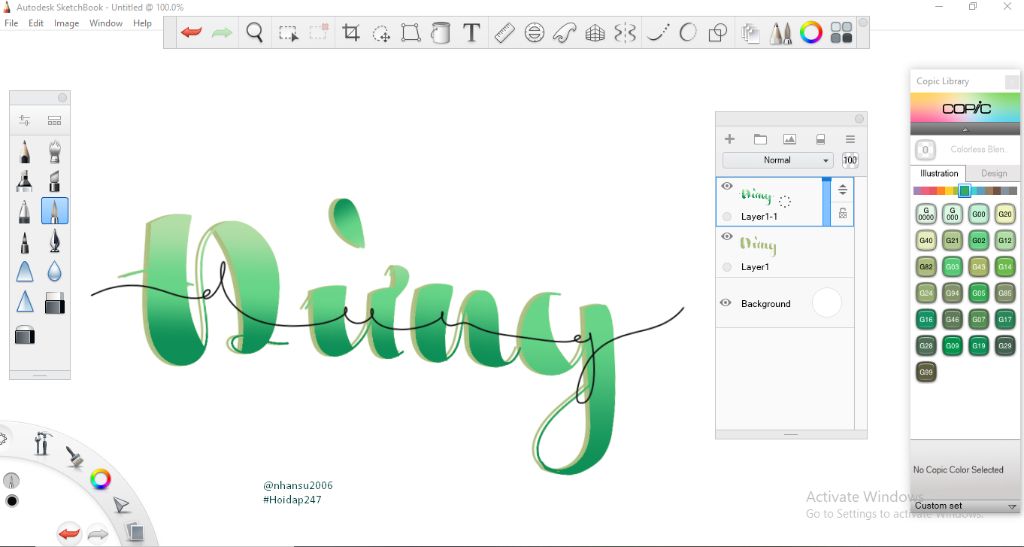This screenshot has height=547, width=1024.
Task: Select the Text tool
Action: click(x=471, y=32)
